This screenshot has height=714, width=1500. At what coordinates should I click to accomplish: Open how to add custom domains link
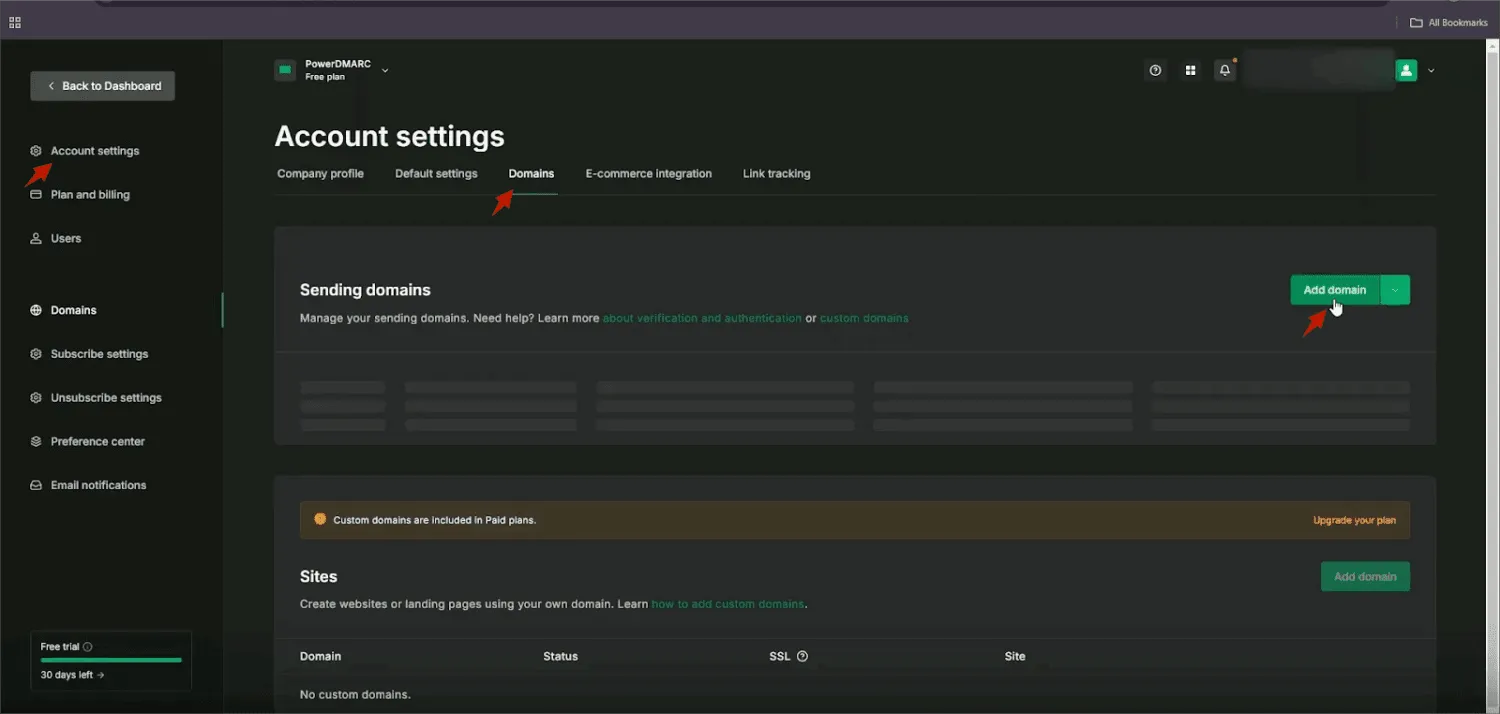tap(727, 604)
